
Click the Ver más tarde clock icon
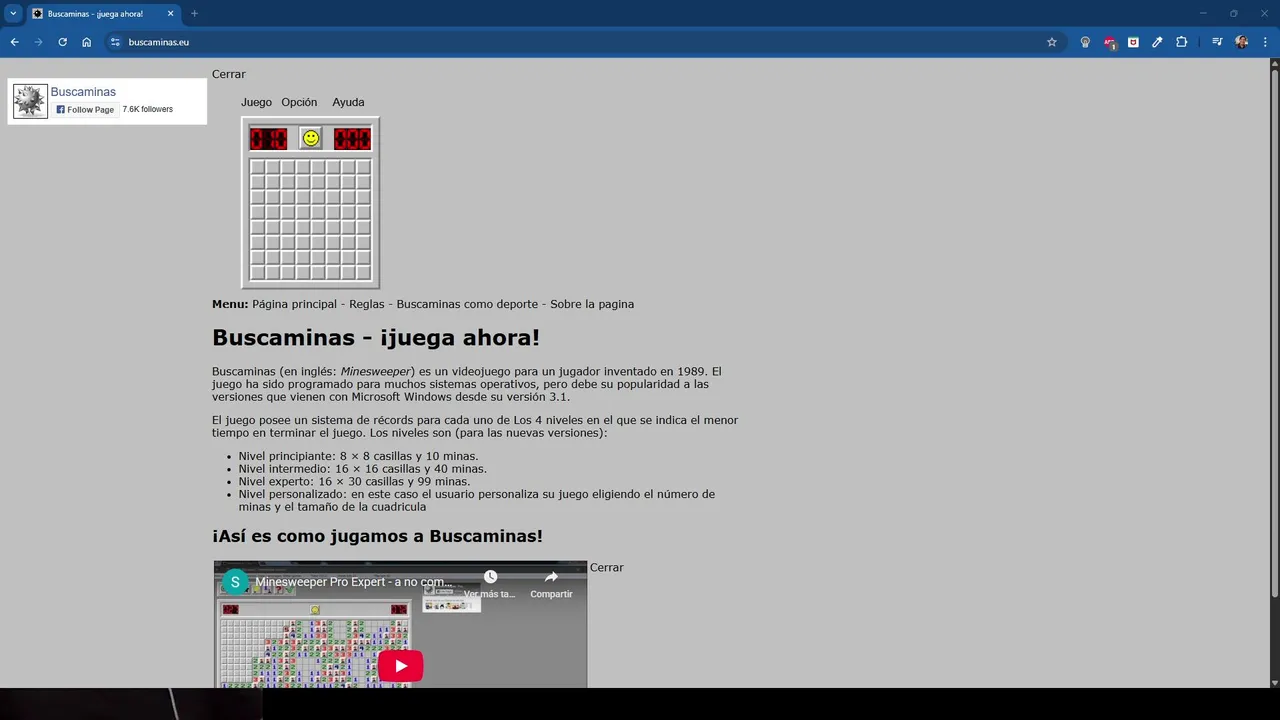490,577
